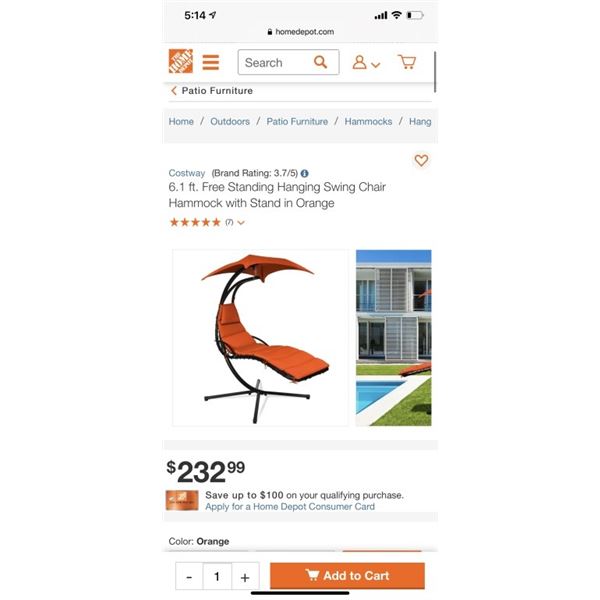Image resolution: width=600 pixels, height=600 pixels.
Task: Click the Add to Cart button
Action: (x=347, y=576)
